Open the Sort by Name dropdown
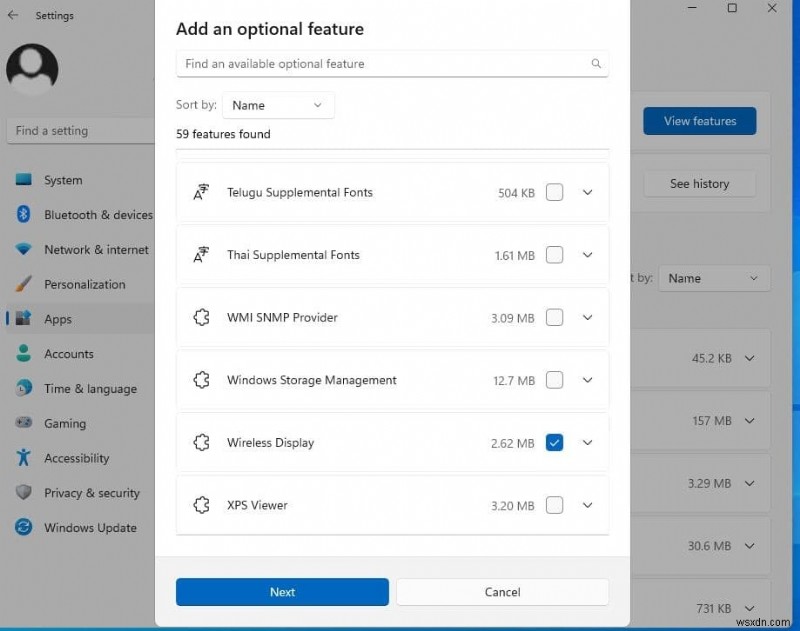This screenshot has height=631, width=800. (x=278, y=105)
